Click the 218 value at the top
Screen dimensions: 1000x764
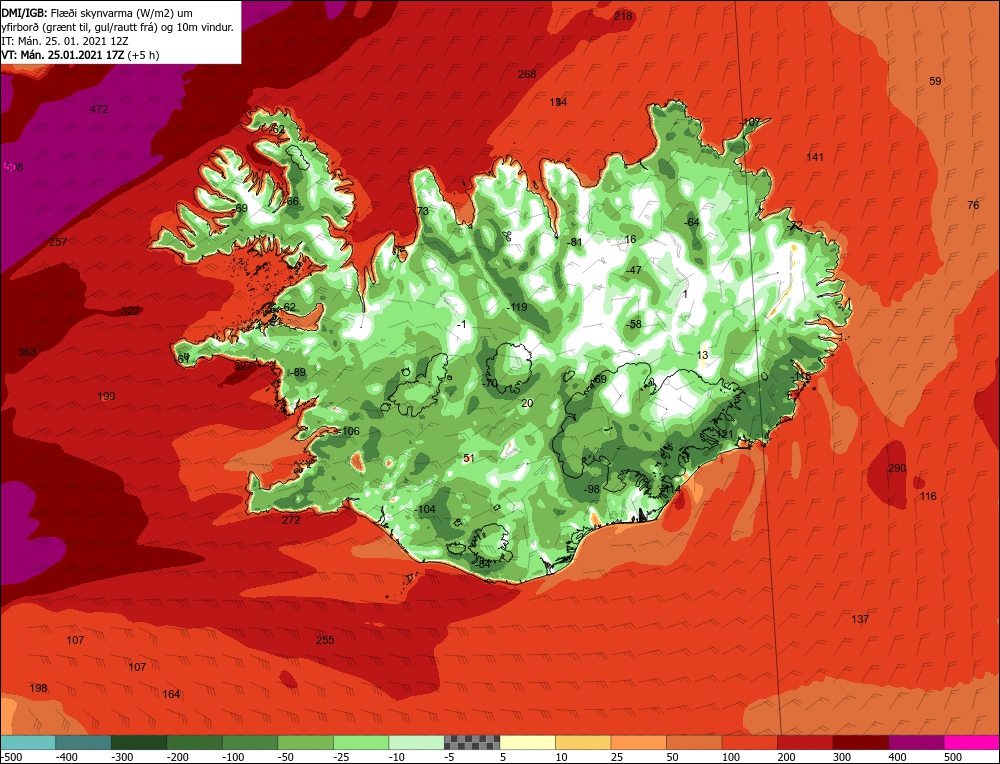click(623, 16)
